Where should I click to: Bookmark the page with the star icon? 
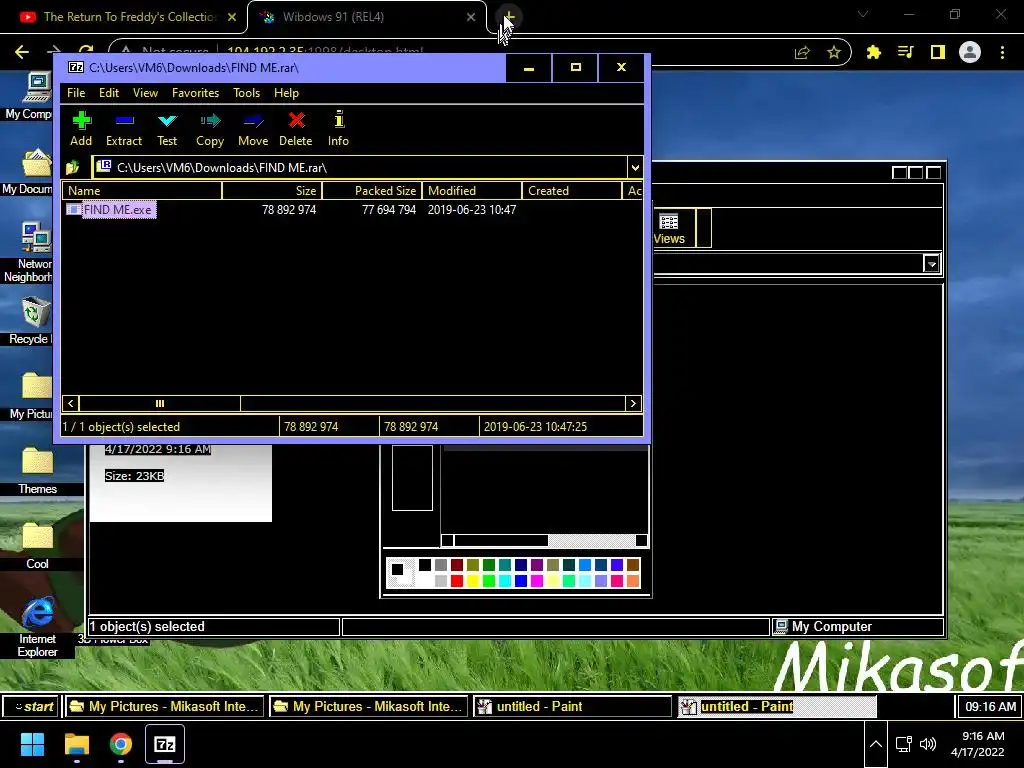[x=834, y=53]
